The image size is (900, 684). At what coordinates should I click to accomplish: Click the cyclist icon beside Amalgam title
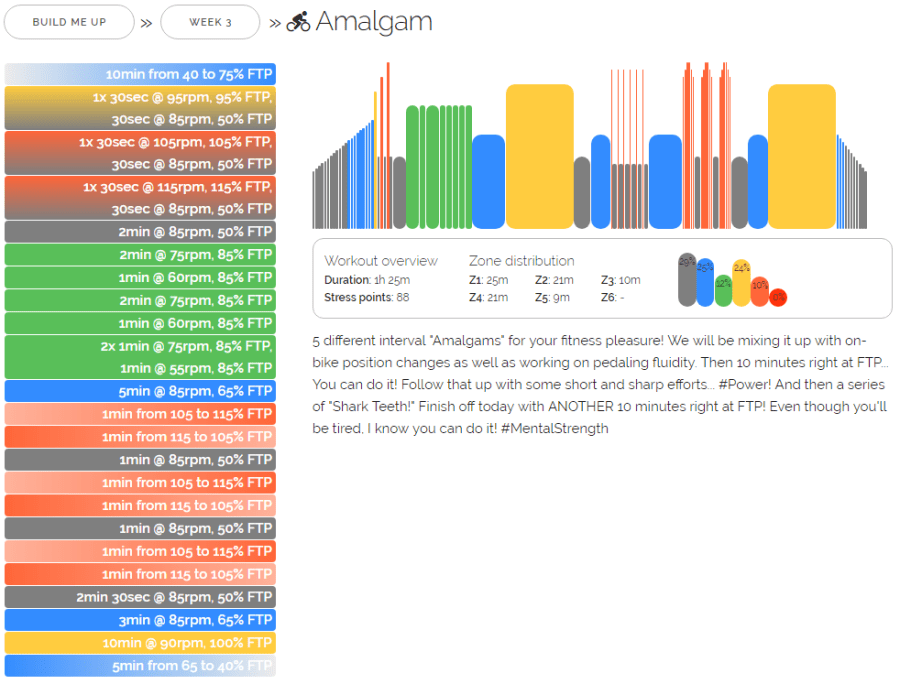click(x=298, y=22)
